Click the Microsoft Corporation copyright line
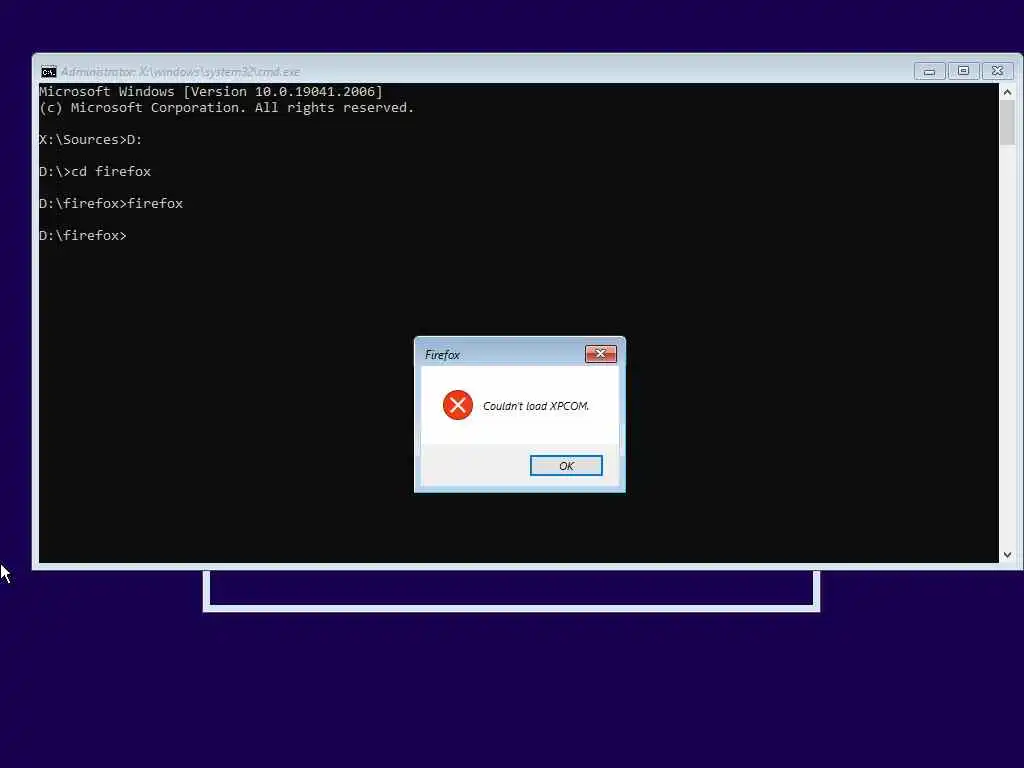 click(227, 108)
